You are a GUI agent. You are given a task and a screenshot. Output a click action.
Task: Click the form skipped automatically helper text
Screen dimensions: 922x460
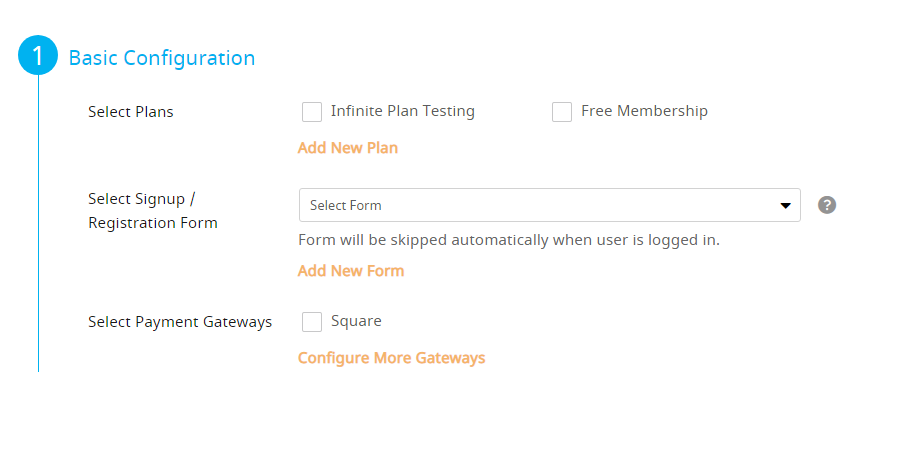click(x=509, y=240)
